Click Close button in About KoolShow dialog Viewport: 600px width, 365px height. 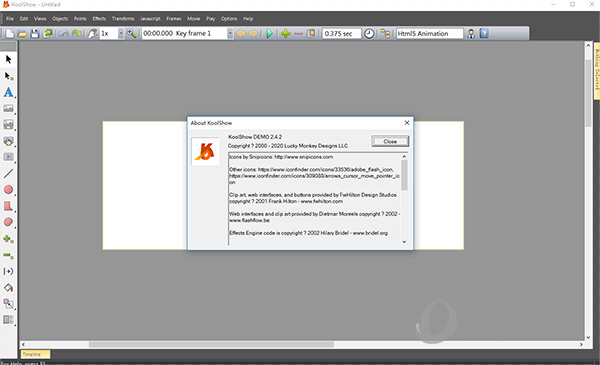390,141
